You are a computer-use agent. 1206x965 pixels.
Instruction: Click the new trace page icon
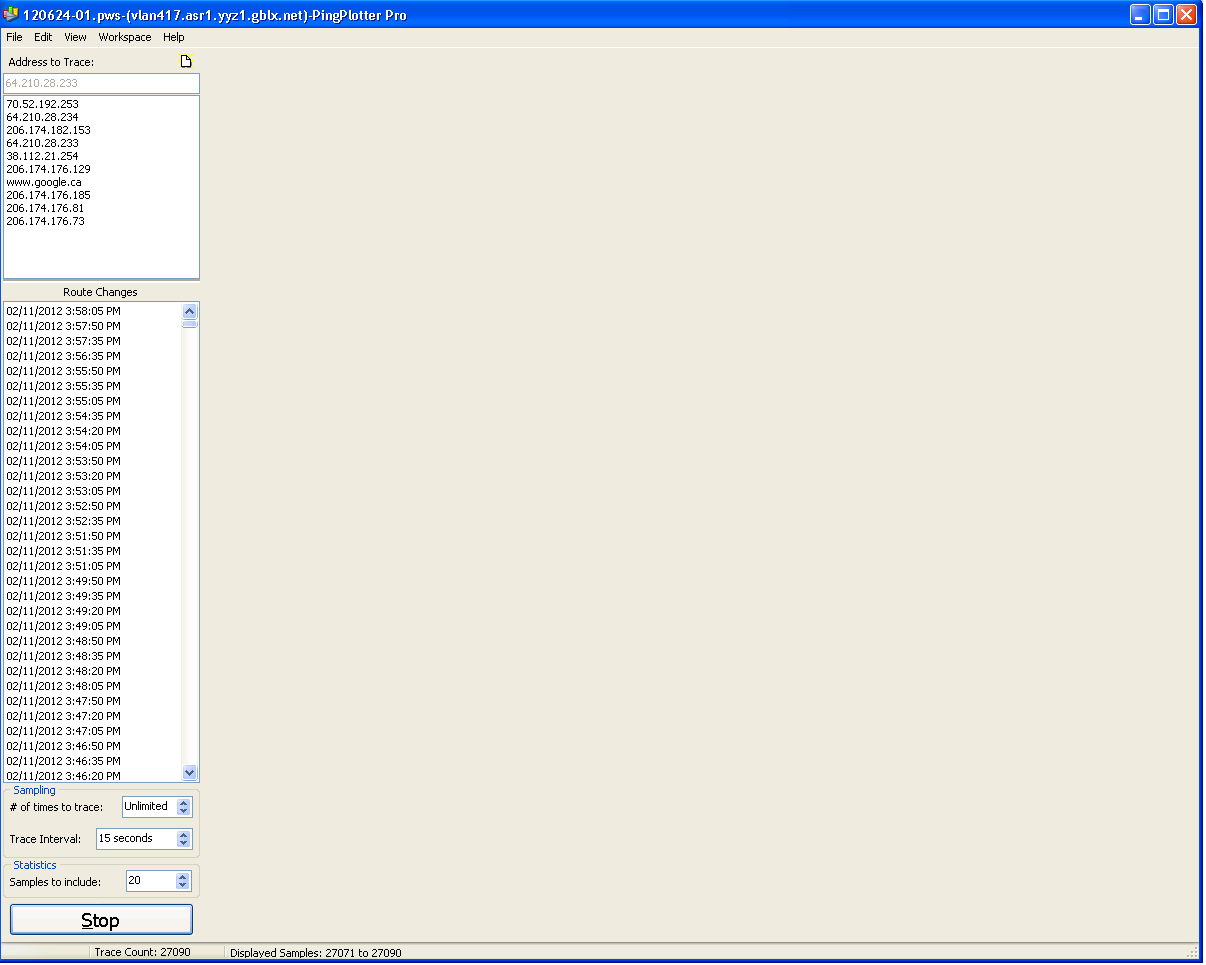[x=185, y=62]
